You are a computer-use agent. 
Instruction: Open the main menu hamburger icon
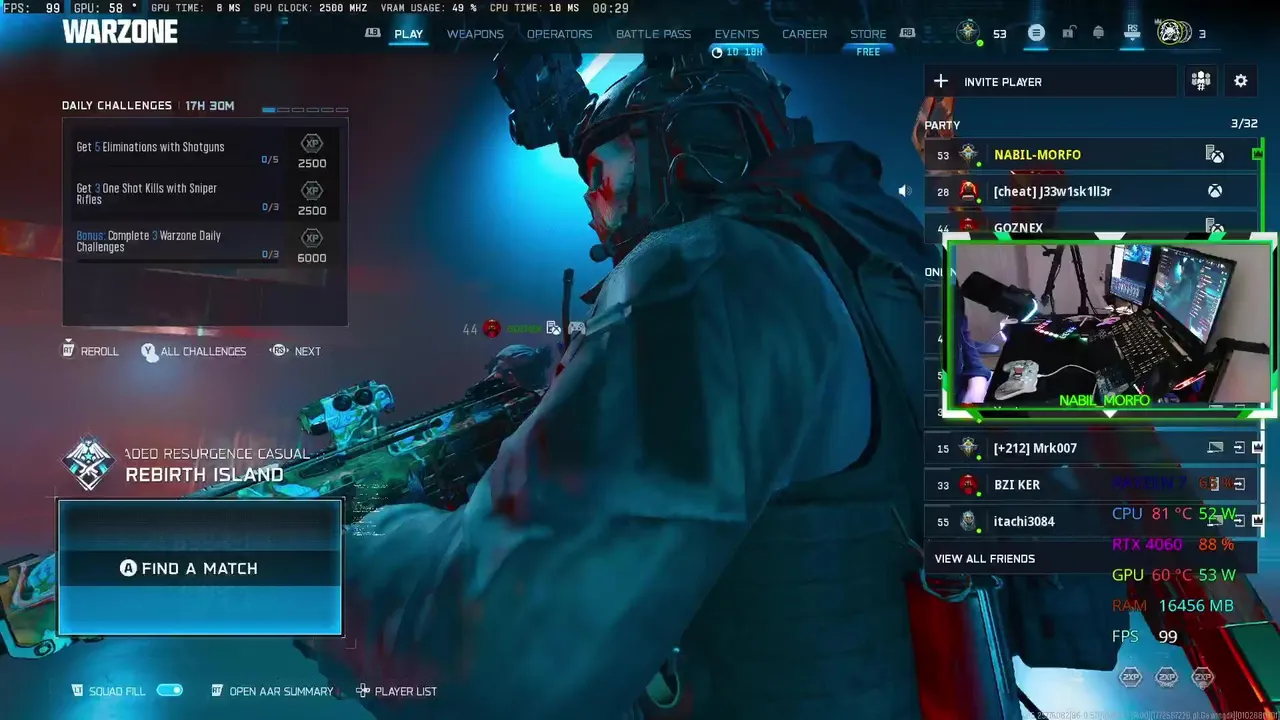1036,33
